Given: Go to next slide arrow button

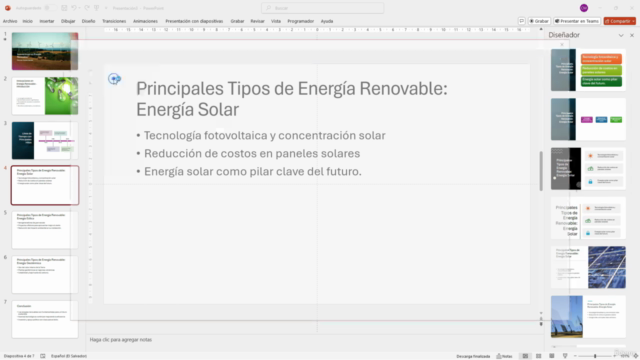Looking at the screenshot, I should (541, 324).
